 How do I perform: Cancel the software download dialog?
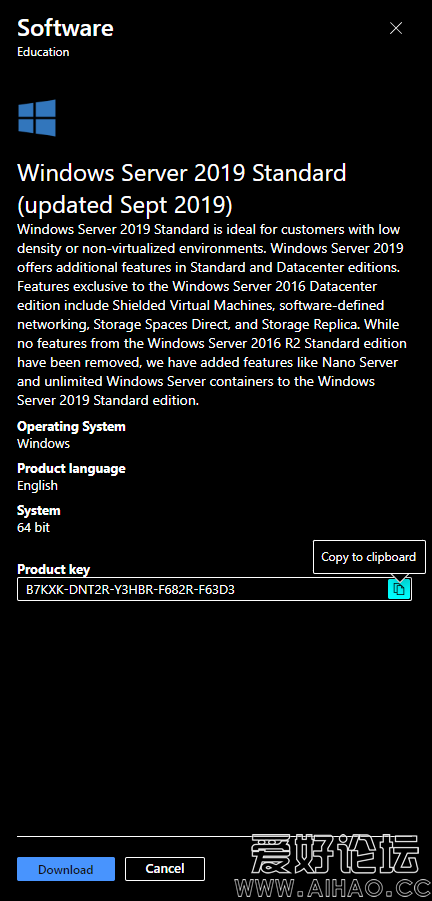coord(165,869)
